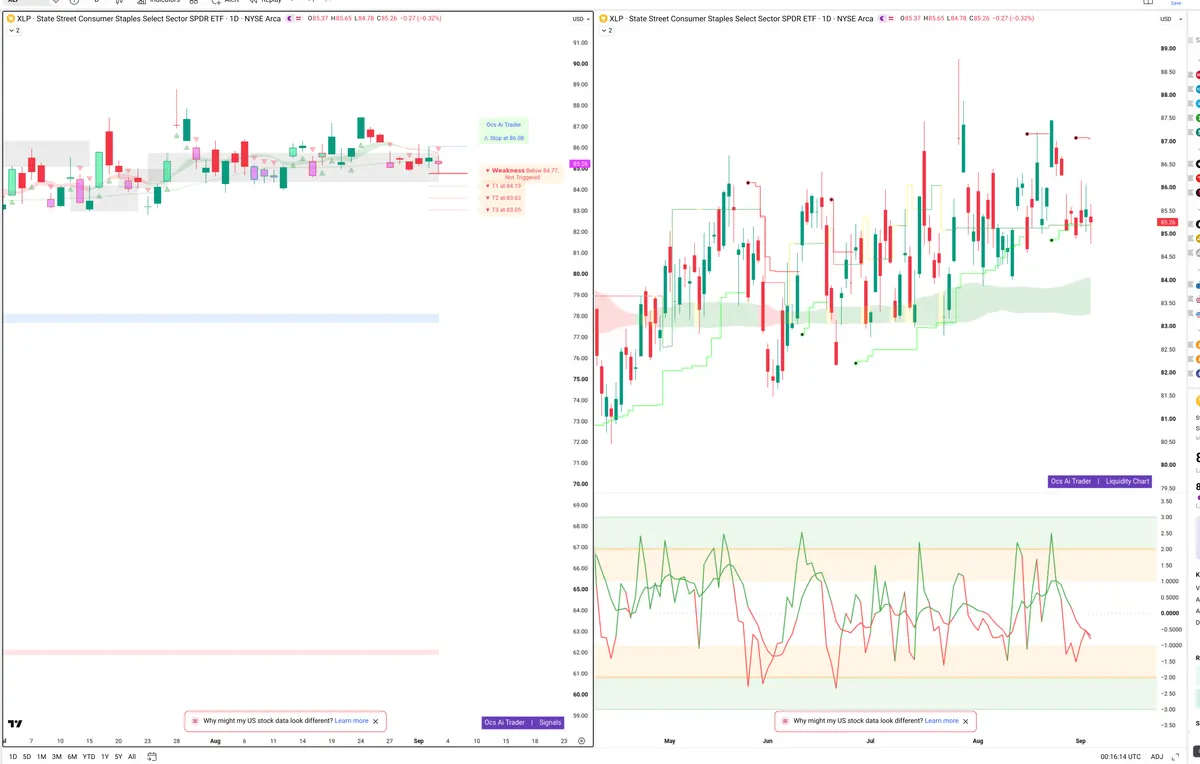This screenshot has width=1200, height=764.
Task: Click the Stop at 86.08 label
Action: pyautogui.click(x=503, y=138)
